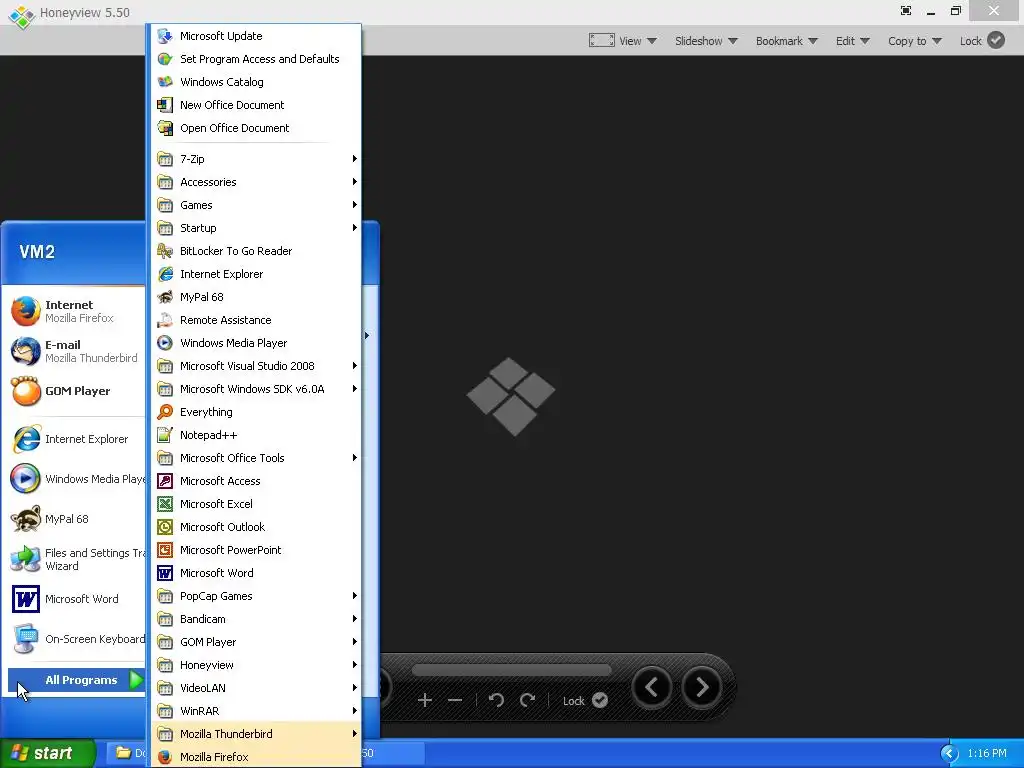Expand Microsoft Windows SDK v6.0A folder

pyautogui.click(x=256, y=389)
